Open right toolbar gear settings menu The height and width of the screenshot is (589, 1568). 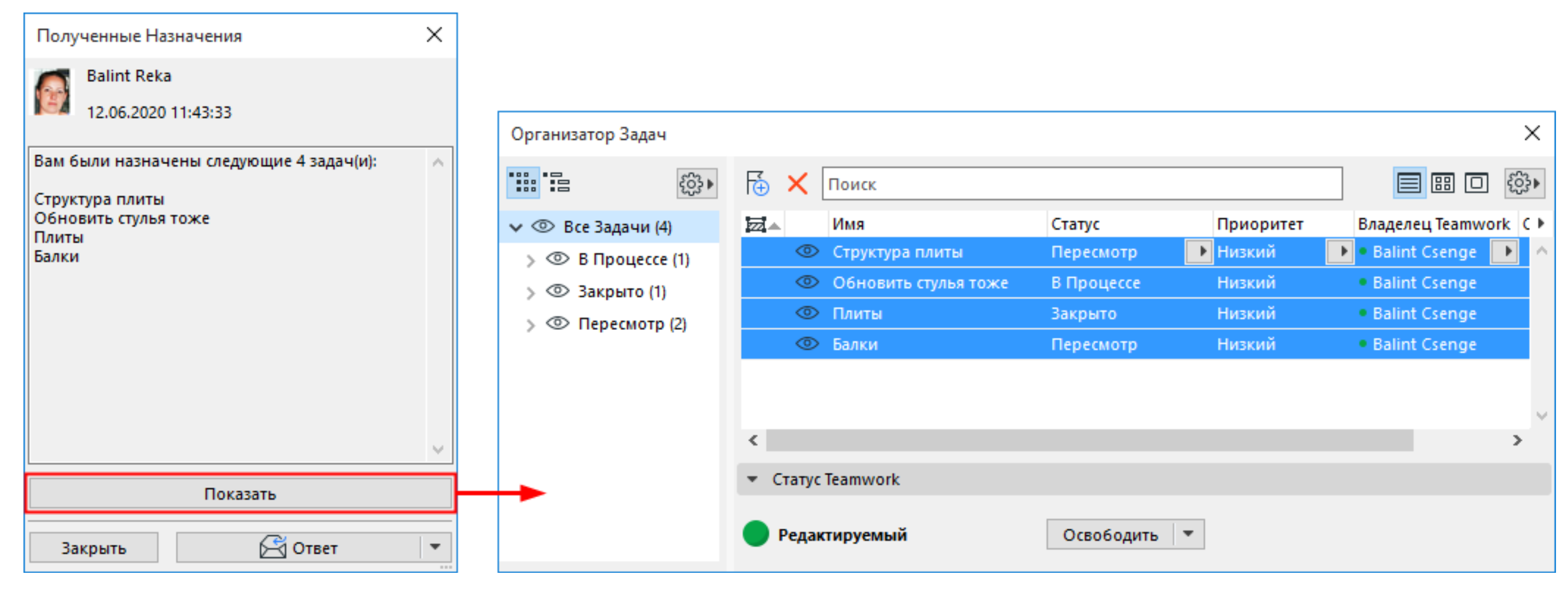point(1524,183)
